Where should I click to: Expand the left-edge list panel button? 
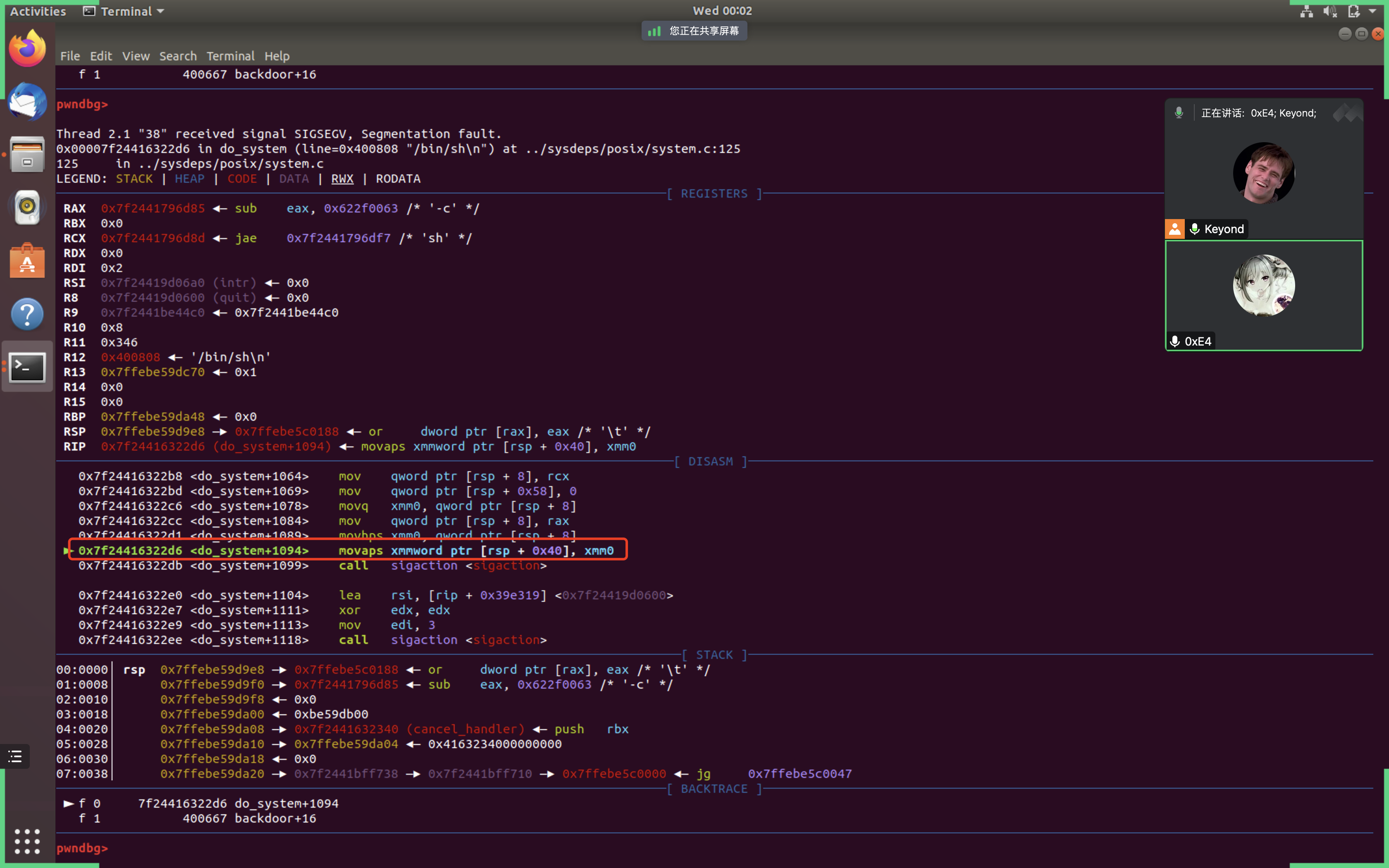point(15,757)
